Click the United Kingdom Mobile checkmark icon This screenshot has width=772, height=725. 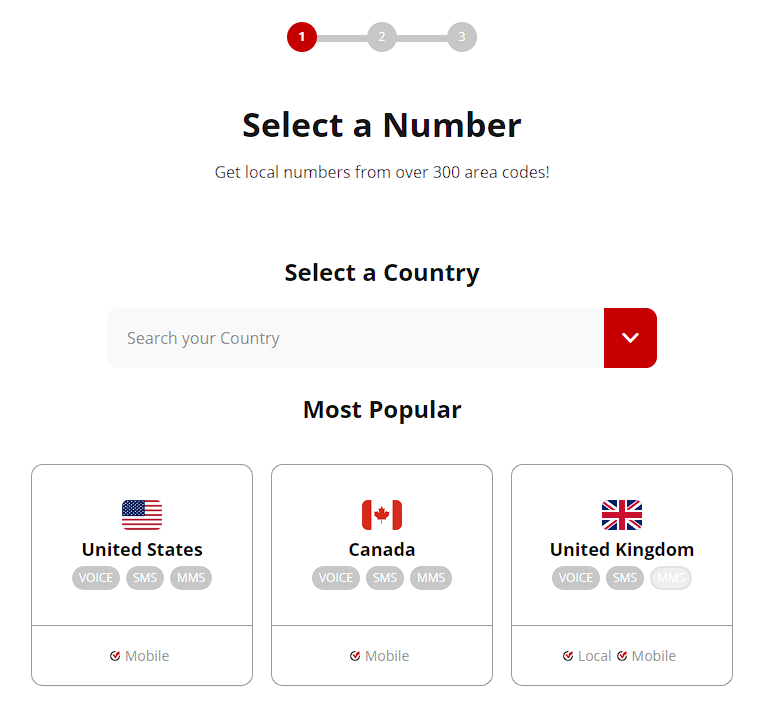[622, 656]
